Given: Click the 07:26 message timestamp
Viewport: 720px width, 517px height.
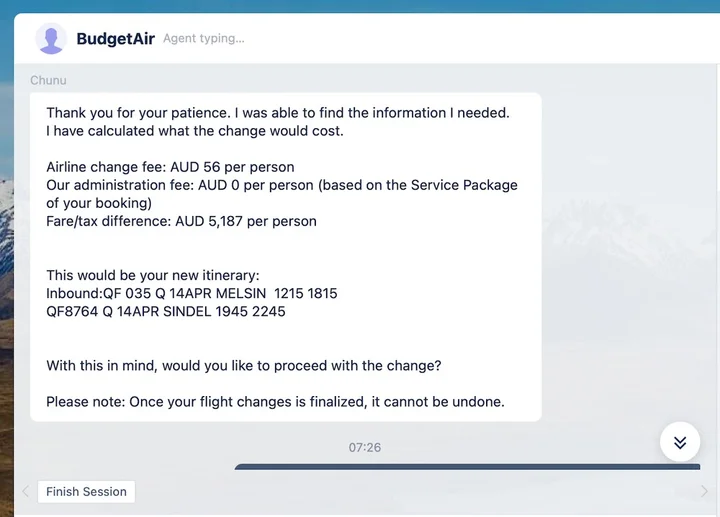Looking at the screenshot, I should (x=365, y=447).
